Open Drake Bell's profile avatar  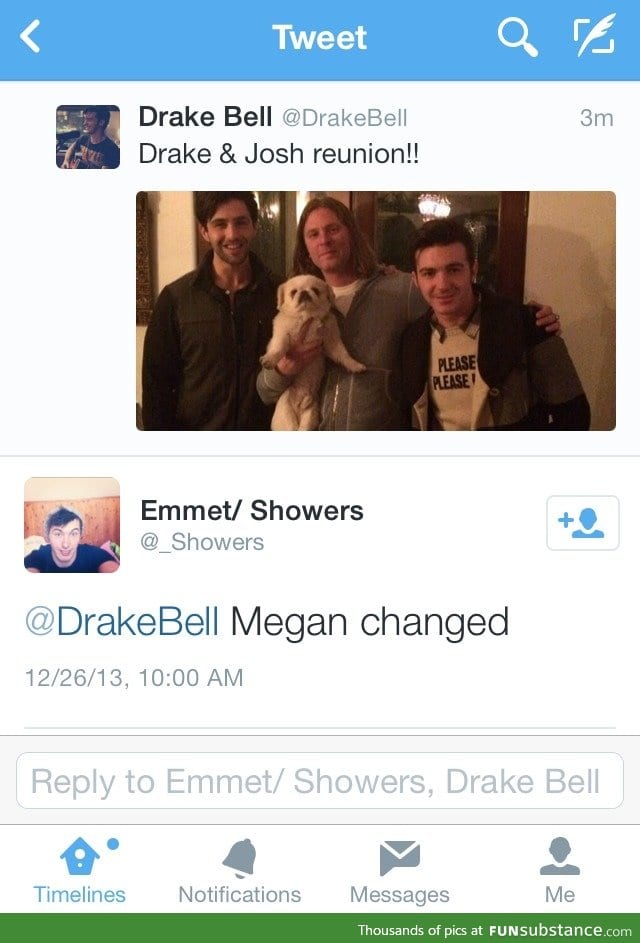pyautogui.click(x=88, y=137)
